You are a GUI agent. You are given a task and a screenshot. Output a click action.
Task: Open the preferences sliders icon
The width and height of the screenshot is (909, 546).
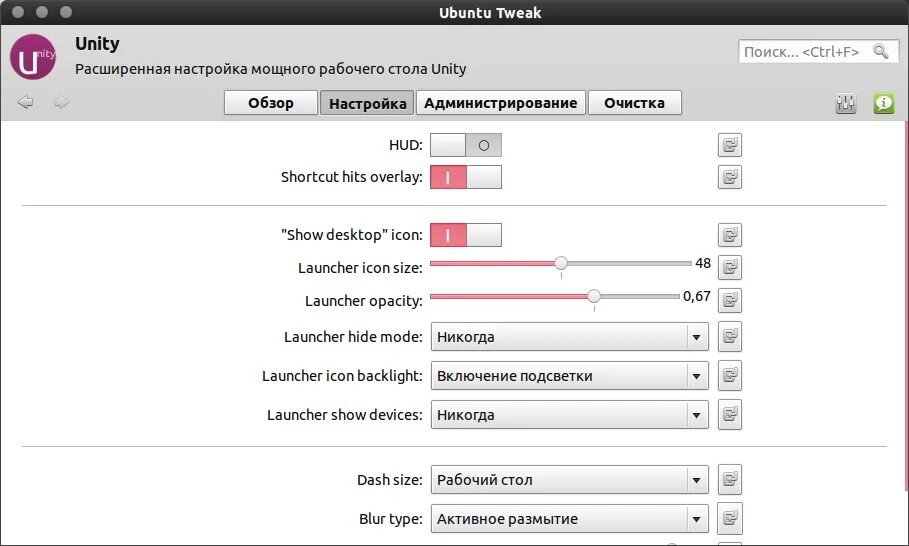point(846,103)
